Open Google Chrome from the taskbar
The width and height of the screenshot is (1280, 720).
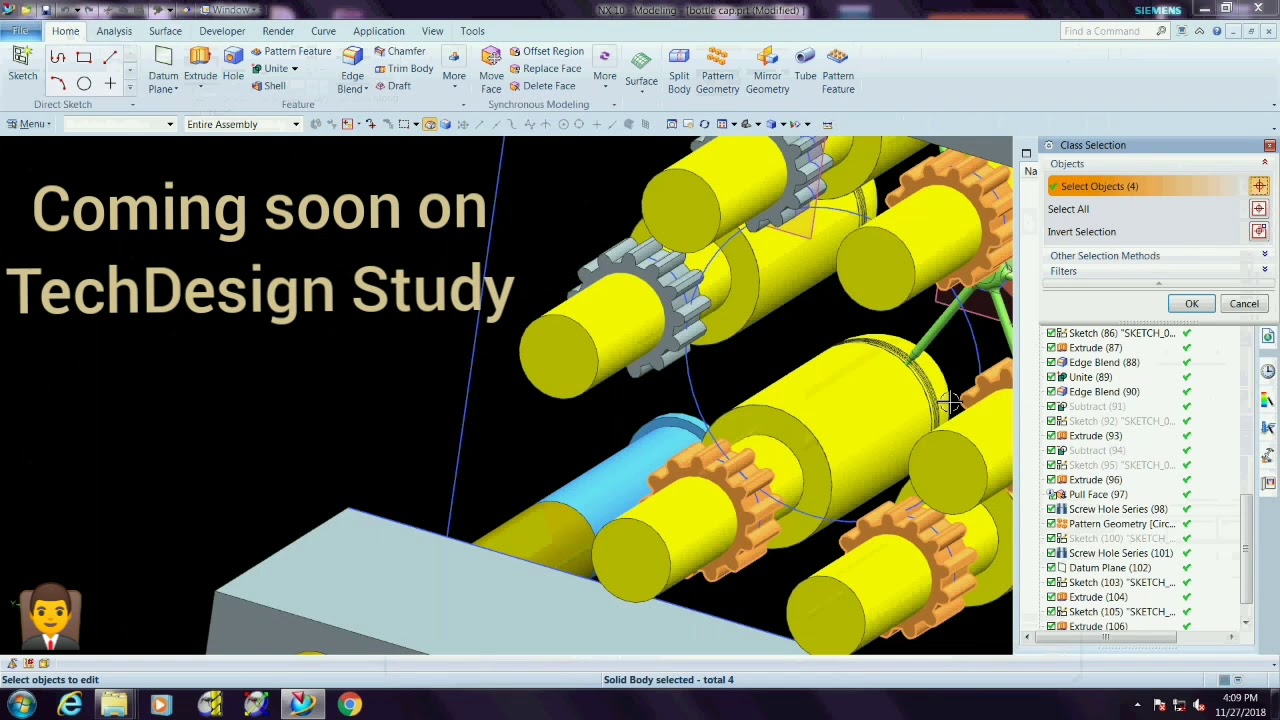pos(348,704)
